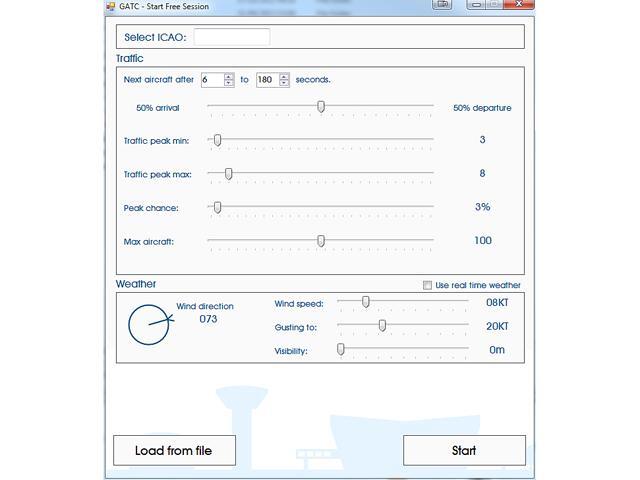Viewport: 640px width, 480px height.
Task: Click the Peak chance slider handle
Action: tap(217, 207)
